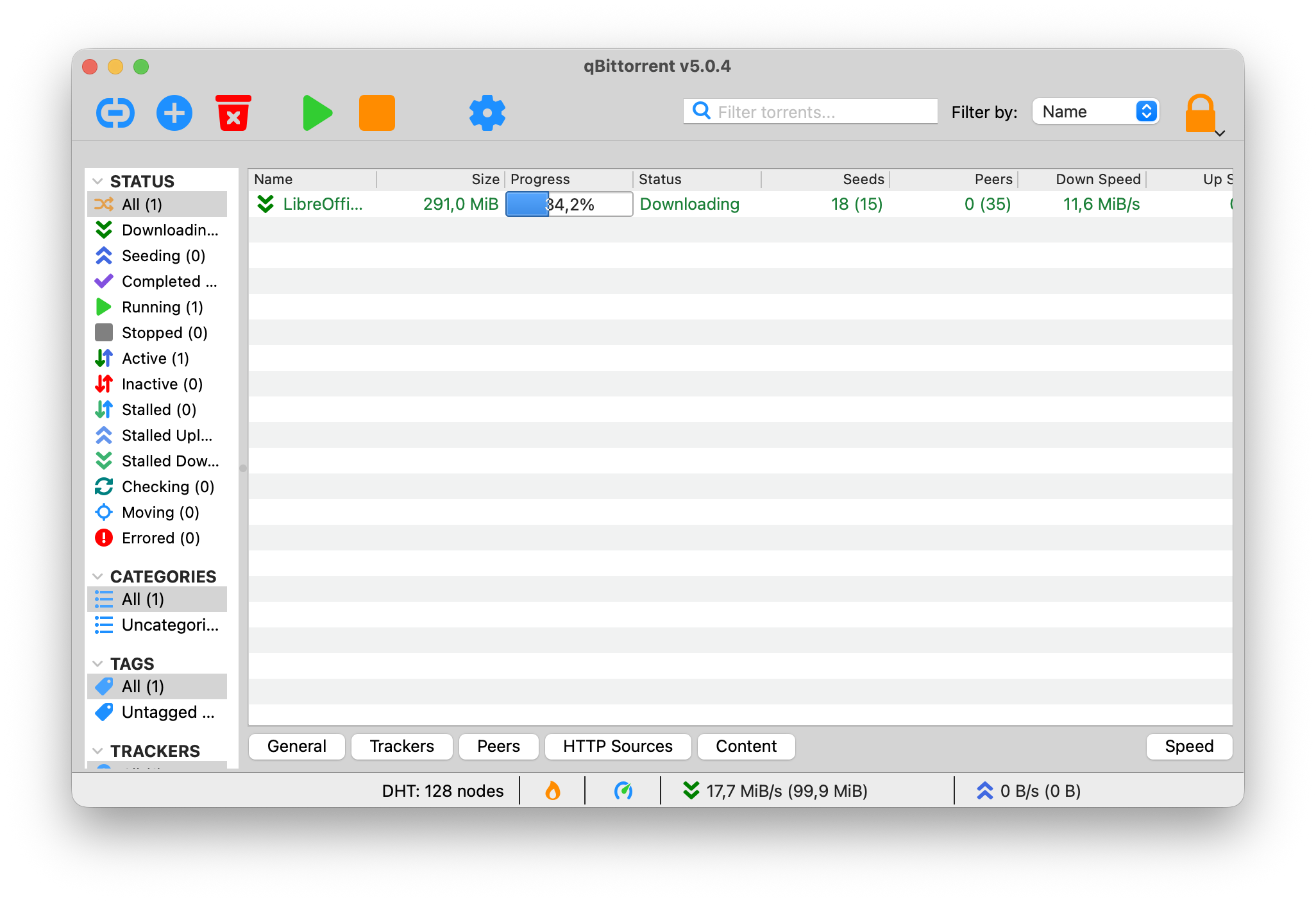
Task: Sort torrents by the Down Speed column header
Action: [x=1082, y=180]
